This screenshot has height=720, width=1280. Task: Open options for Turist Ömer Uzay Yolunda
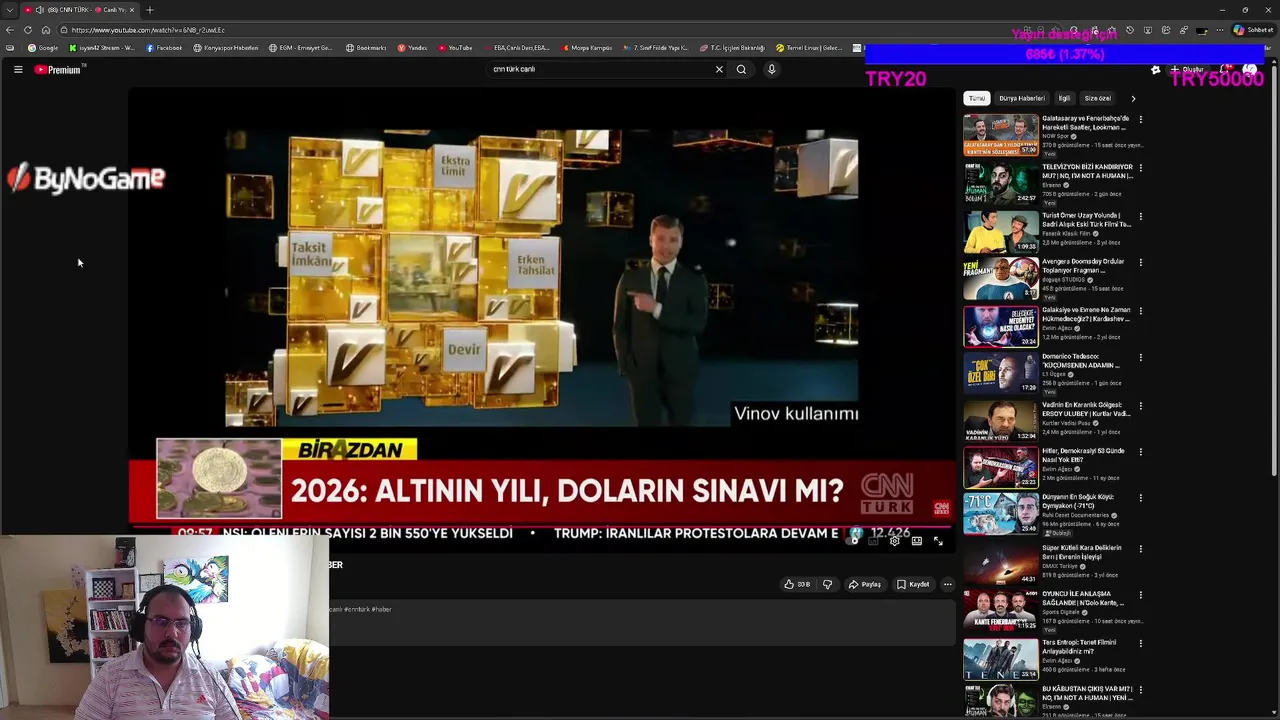[1140, 216]
